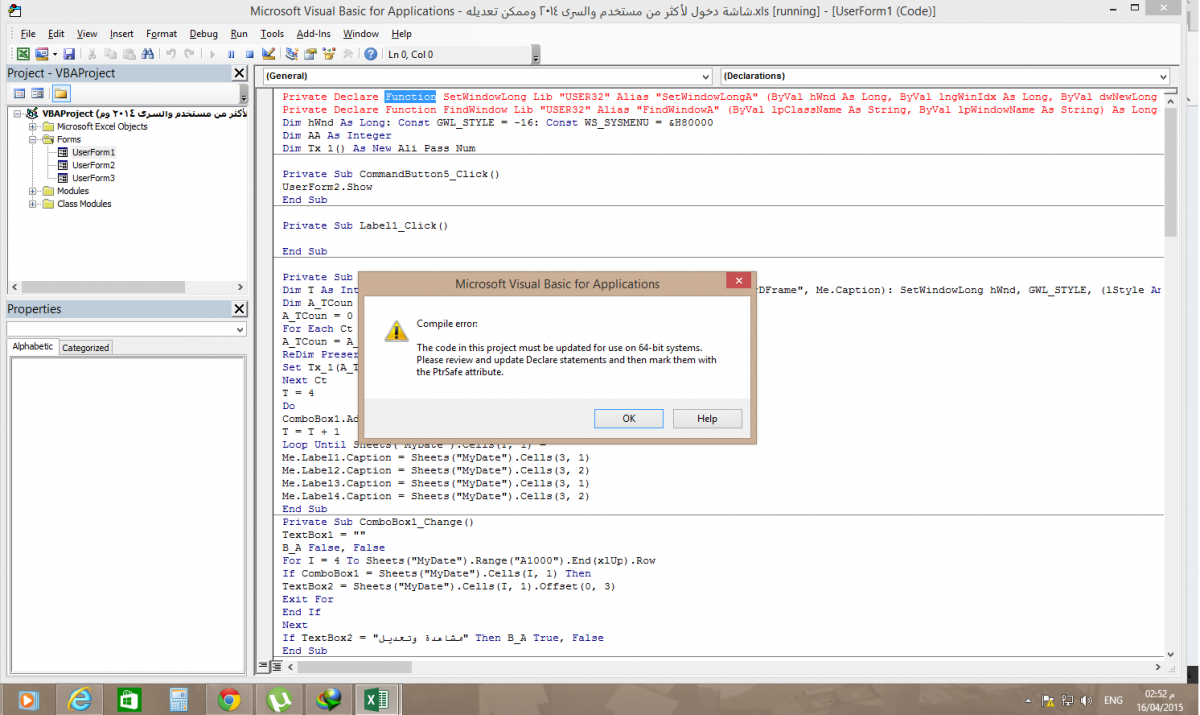Click the Find binoculars icon

coord(147,54)
